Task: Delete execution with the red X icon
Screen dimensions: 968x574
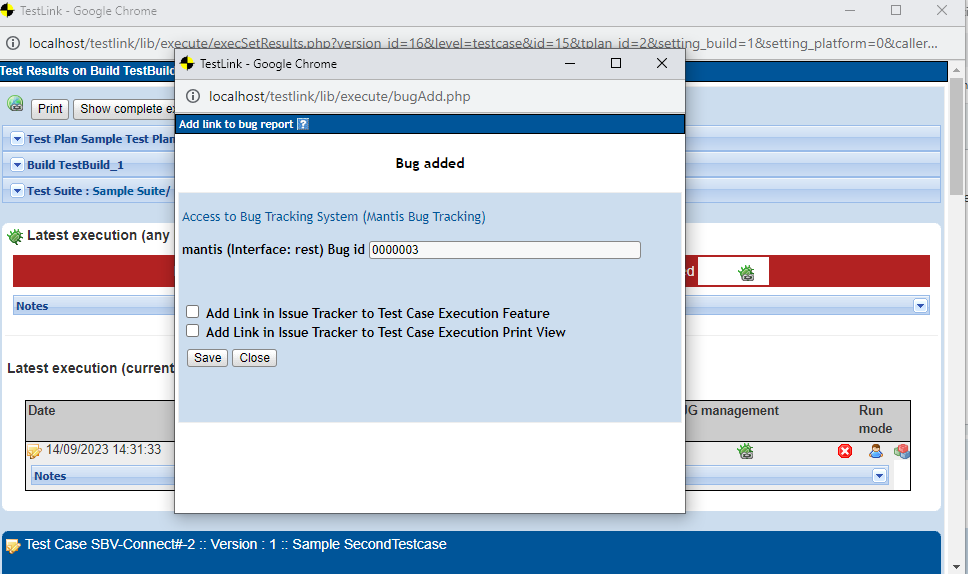Action: (845, 452)
